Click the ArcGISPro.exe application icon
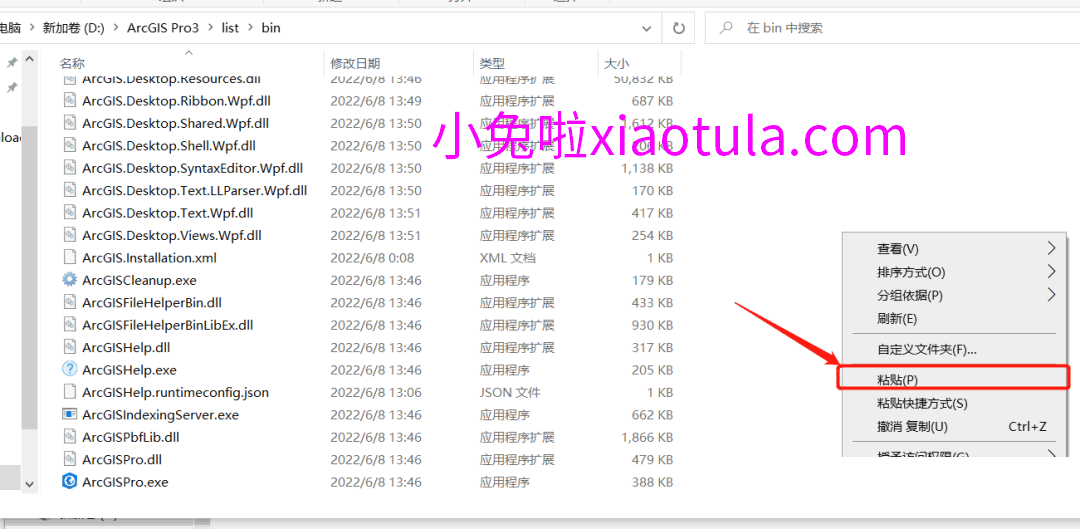This screenshot has height=529, width=1080. (69, 482)
